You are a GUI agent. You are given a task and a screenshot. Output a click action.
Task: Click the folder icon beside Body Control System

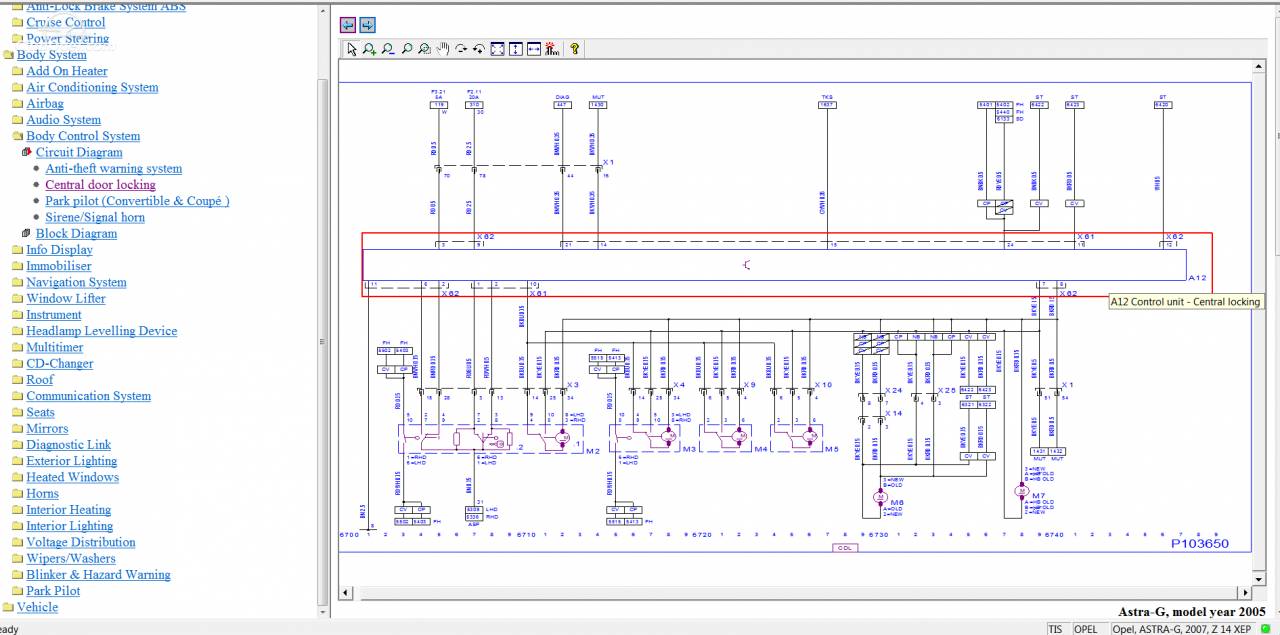pos(18,136)
